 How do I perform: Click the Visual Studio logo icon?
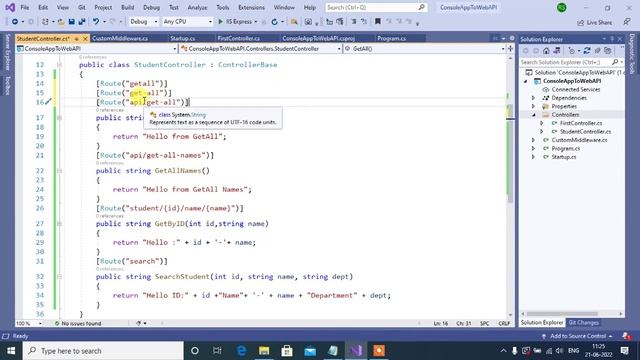[10, 7]
